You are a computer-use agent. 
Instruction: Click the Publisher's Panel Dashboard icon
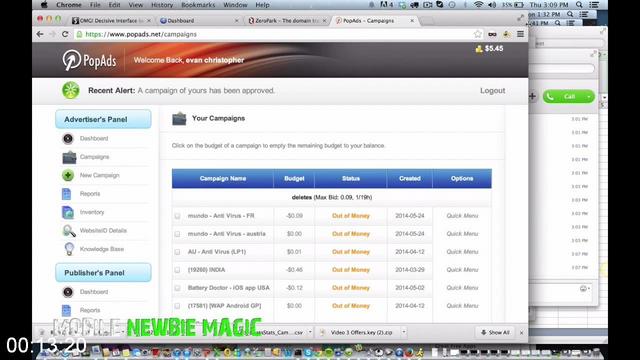(68, 292)
